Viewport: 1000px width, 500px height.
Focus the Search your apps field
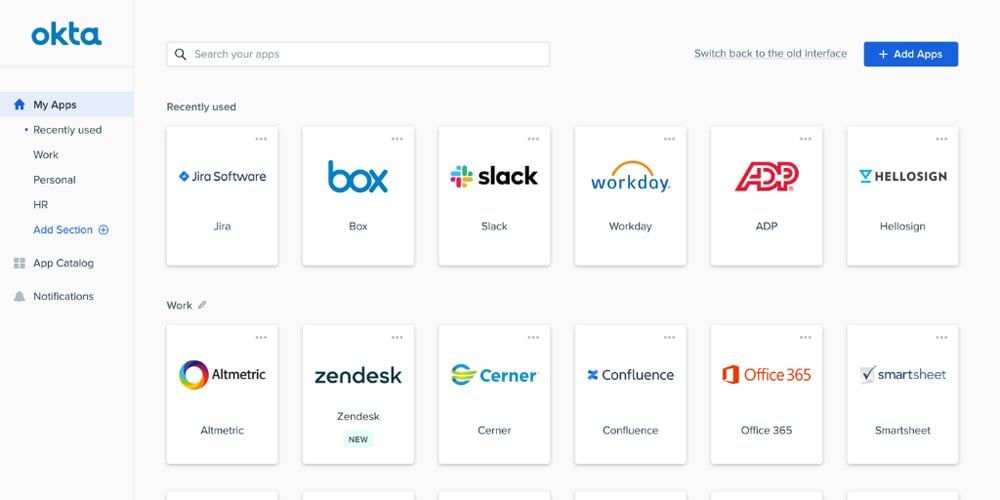point(358,54)
